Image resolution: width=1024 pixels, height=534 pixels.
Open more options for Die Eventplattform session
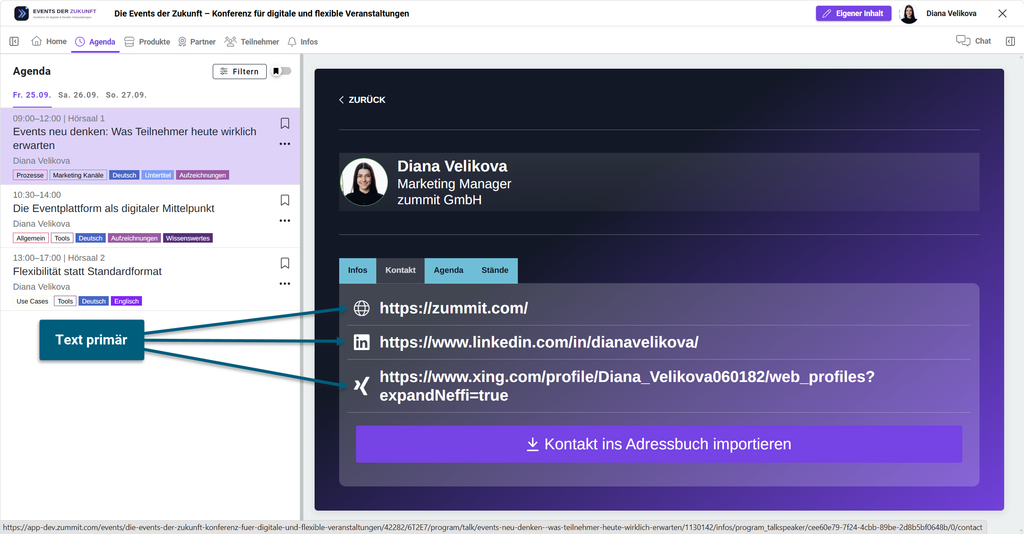click(285, 221)
